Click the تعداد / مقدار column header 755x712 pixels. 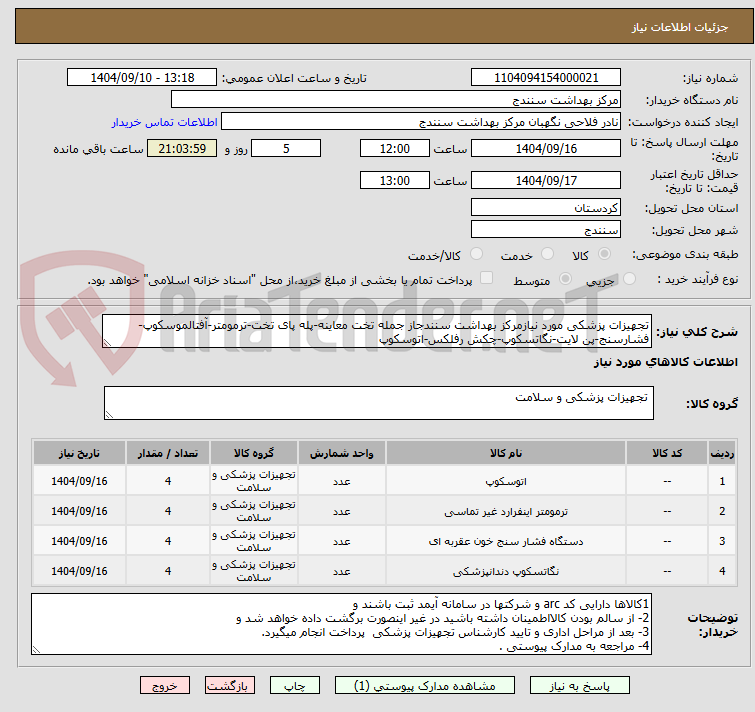168,453
